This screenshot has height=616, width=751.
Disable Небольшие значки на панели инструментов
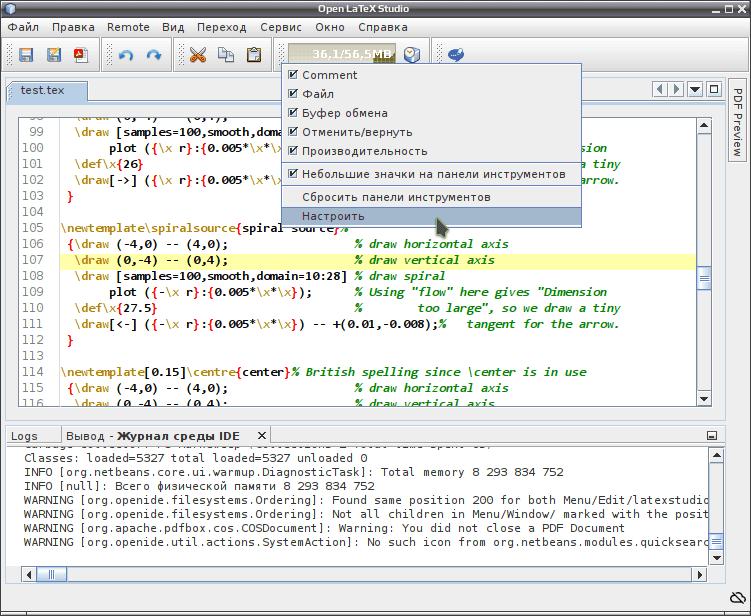[x=293, y=174]
